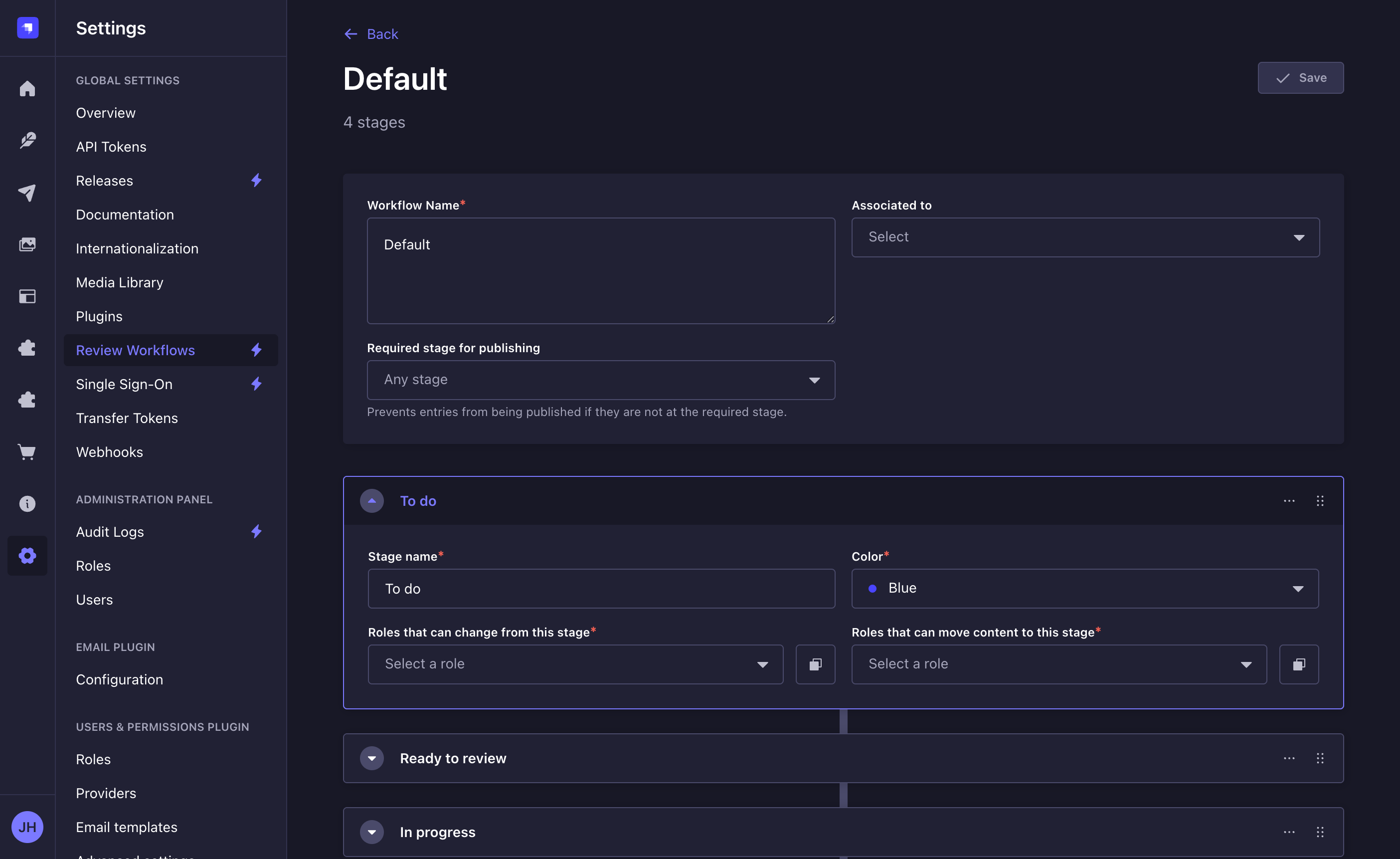Open the Blue color picker
The image size is (1400, 859).
(x=1085, y=589)
